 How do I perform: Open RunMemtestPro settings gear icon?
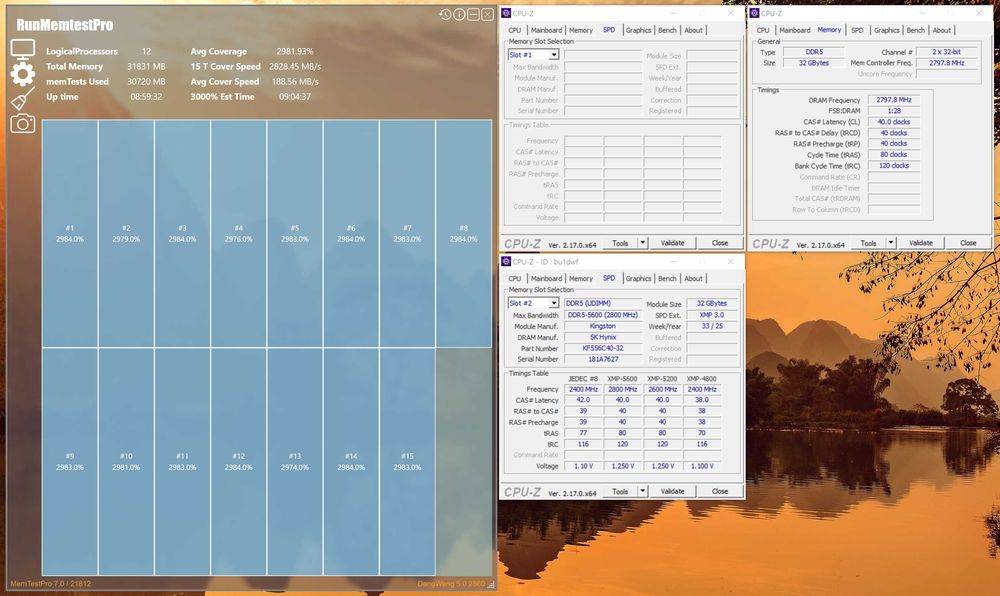click(22, 74)
